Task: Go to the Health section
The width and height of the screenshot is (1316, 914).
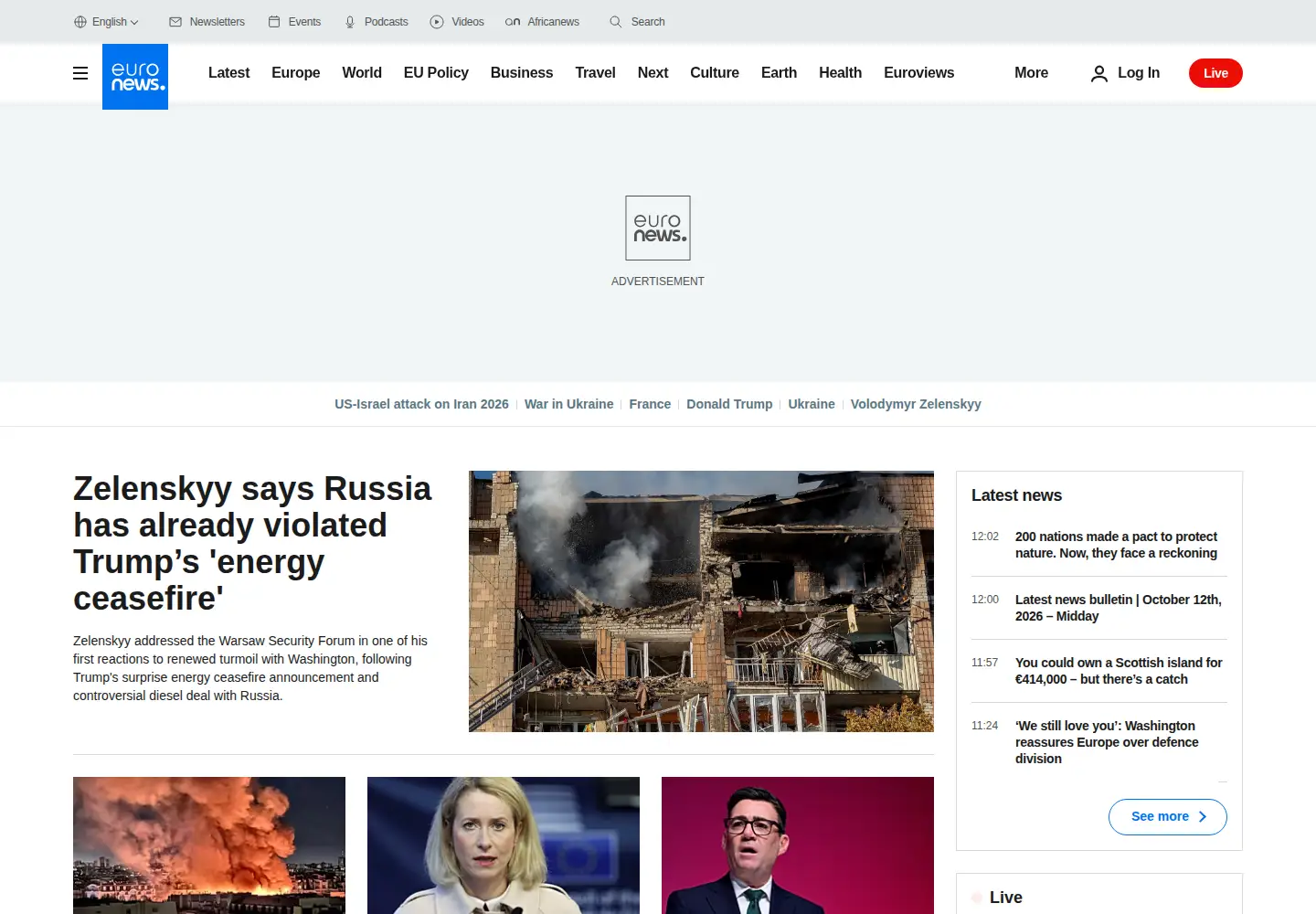Action: [840, 73]
